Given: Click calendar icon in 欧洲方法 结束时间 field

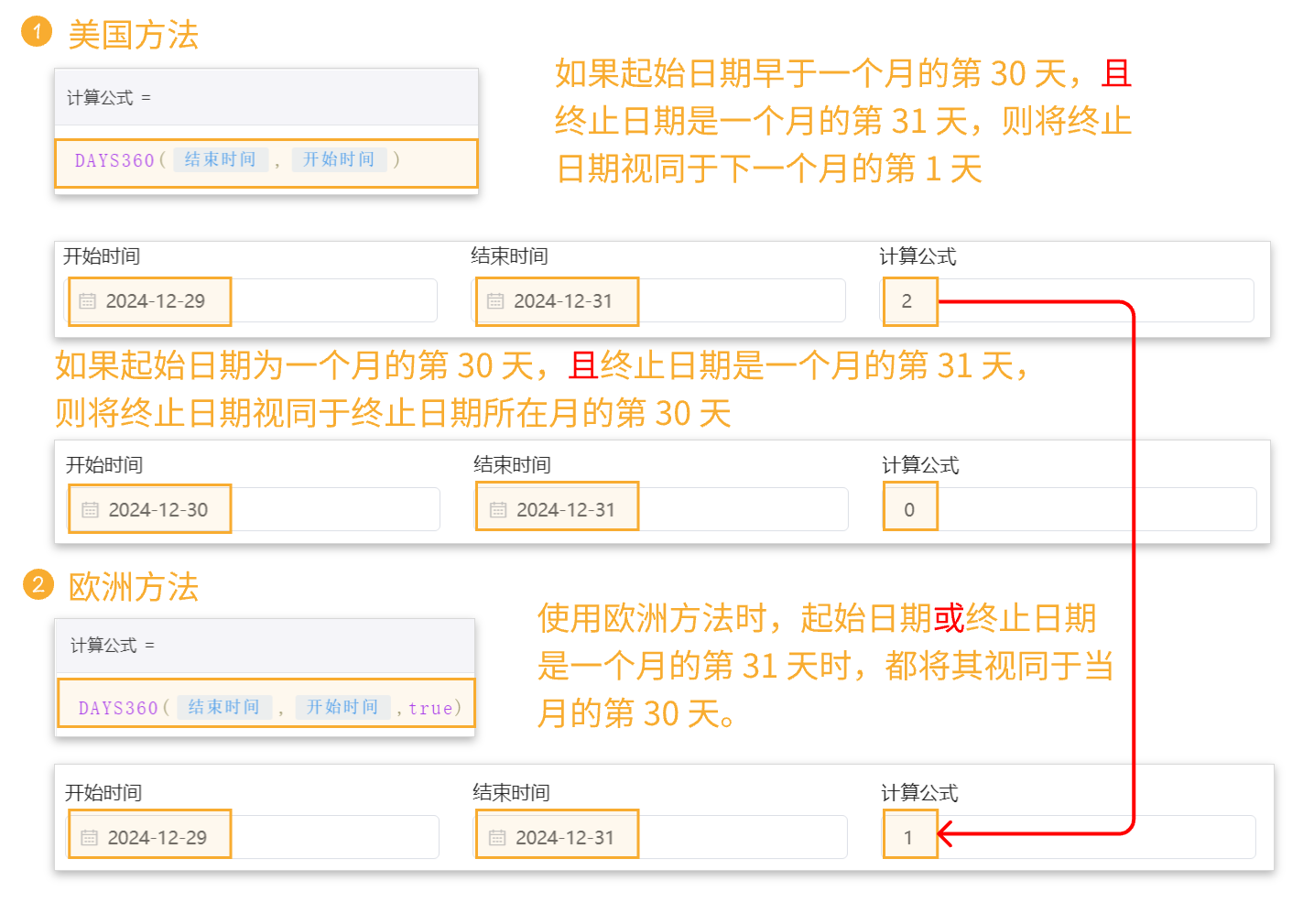Looking at the screenshot, I should tap(497, 838).
